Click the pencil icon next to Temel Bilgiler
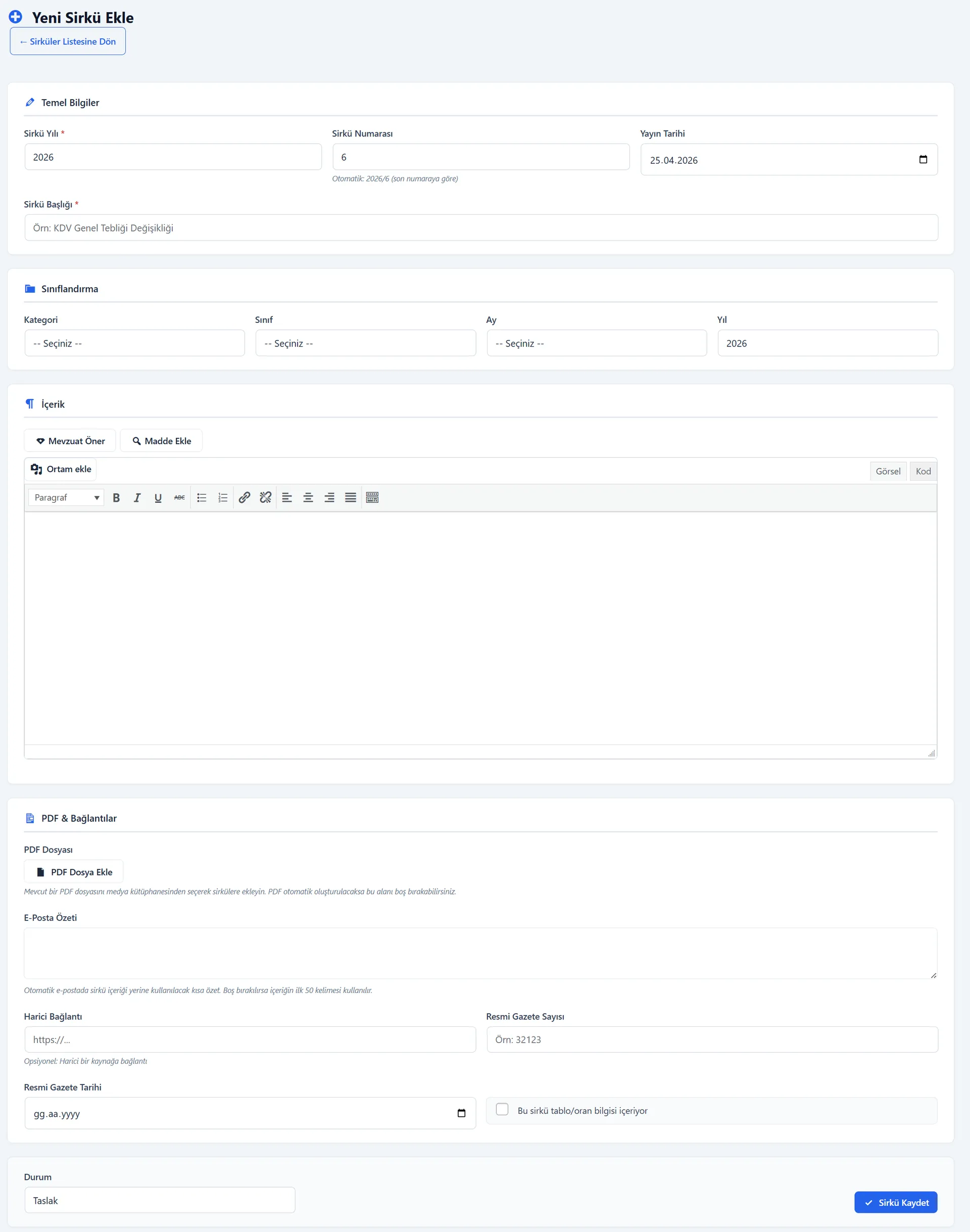Image resolution: width=970 pixels, height=1232 pixels. [30, 102]
